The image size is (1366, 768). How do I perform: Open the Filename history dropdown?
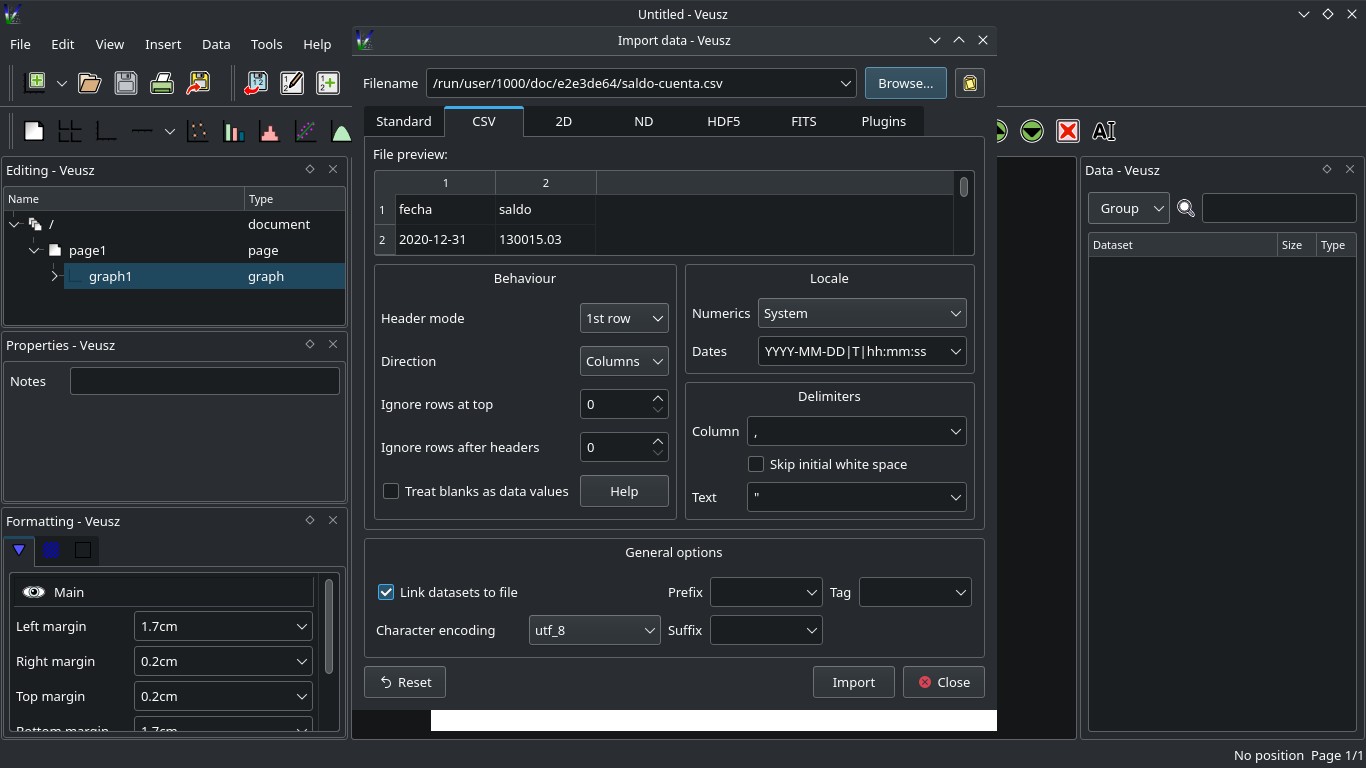[845, 83]
